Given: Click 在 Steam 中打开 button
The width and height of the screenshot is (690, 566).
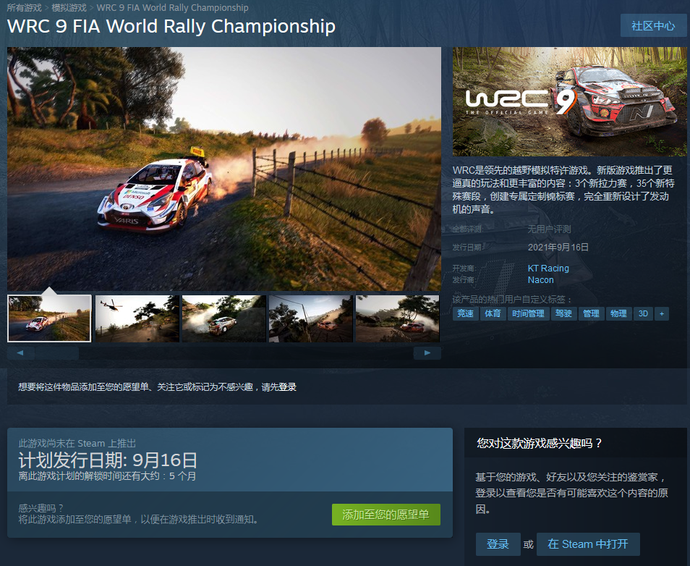Looking at the screenshot, I should (x=588, y=544).
